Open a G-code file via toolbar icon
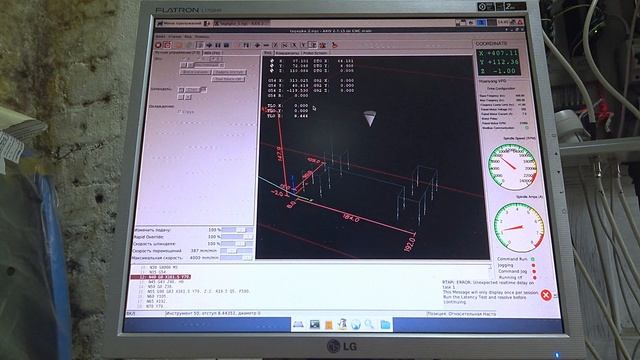Viewport: 640px width, 360px height. (178, 45)
